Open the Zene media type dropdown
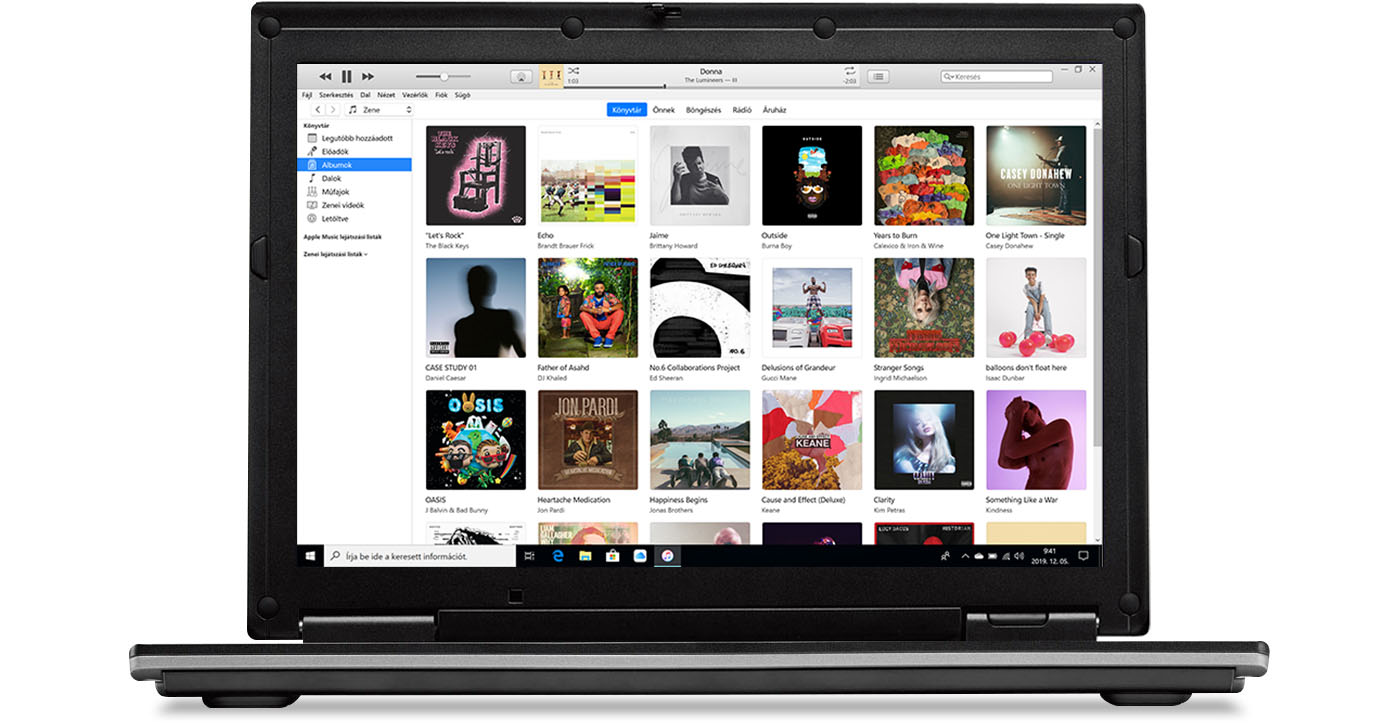This screenshot has width=1400, height=724. (x=379, y=110)
